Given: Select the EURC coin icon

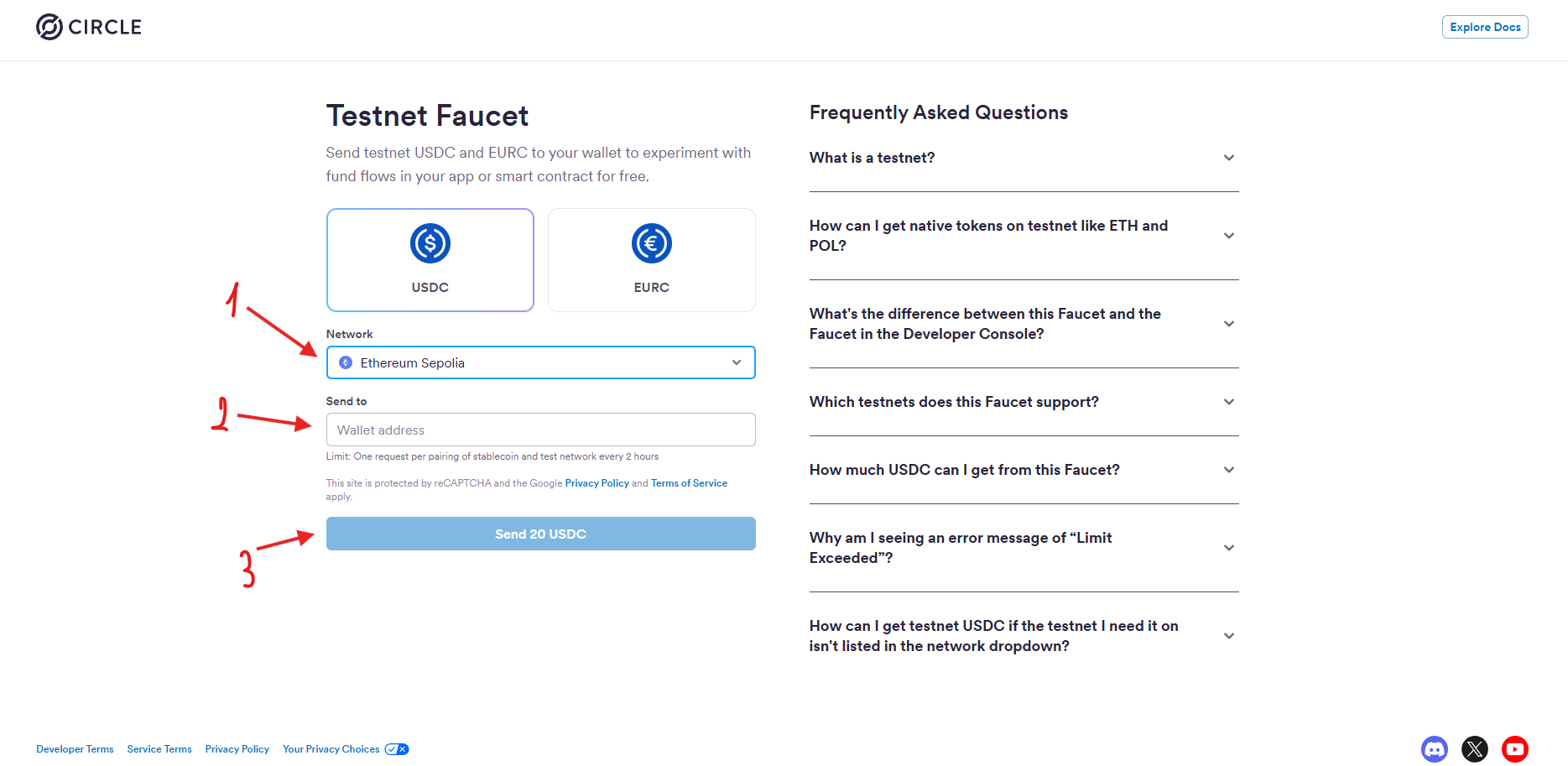Looking at the screenshot, I should pos(651,243).
